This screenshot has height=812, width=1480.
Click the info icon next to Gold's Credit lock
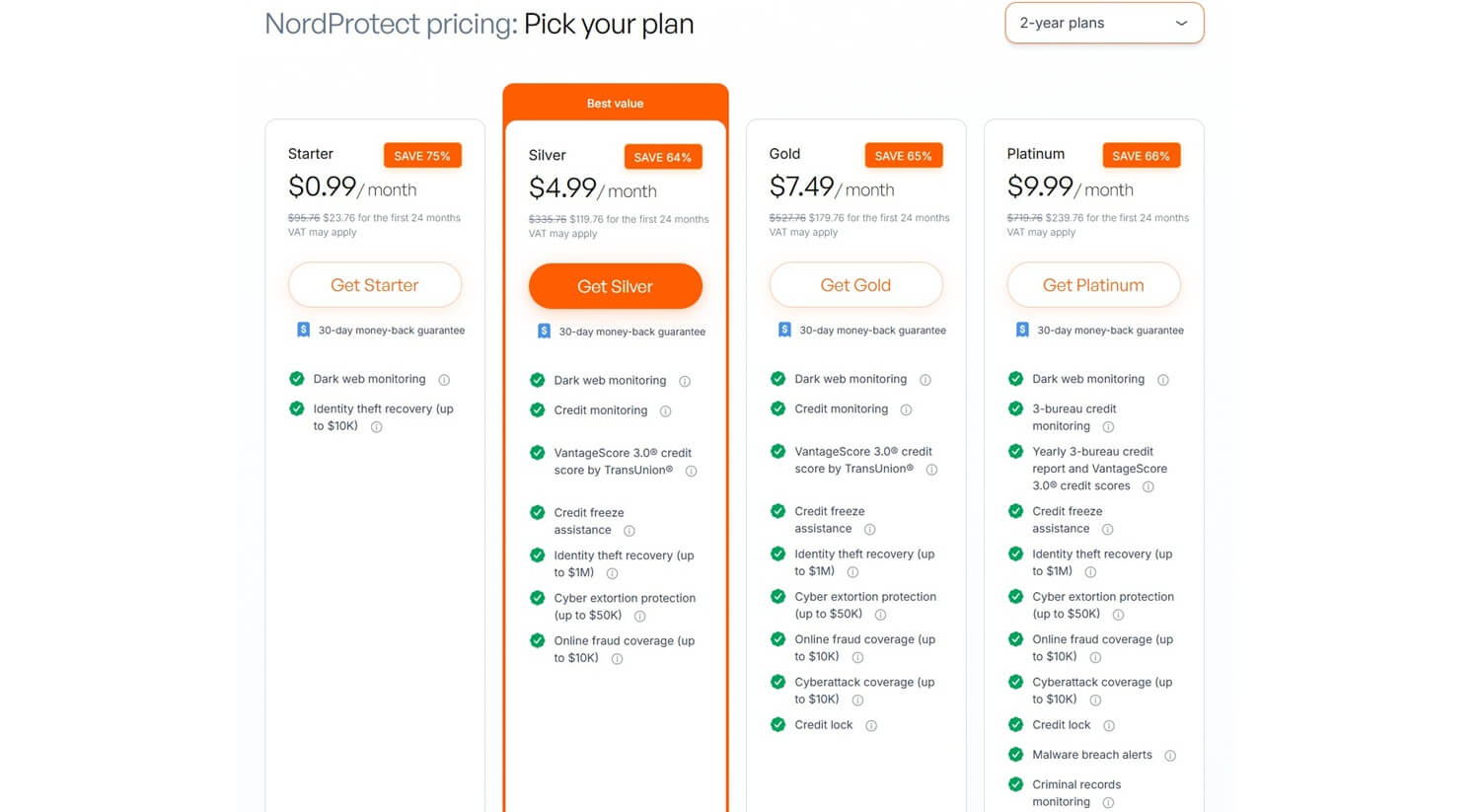click(x=871, y=725)
